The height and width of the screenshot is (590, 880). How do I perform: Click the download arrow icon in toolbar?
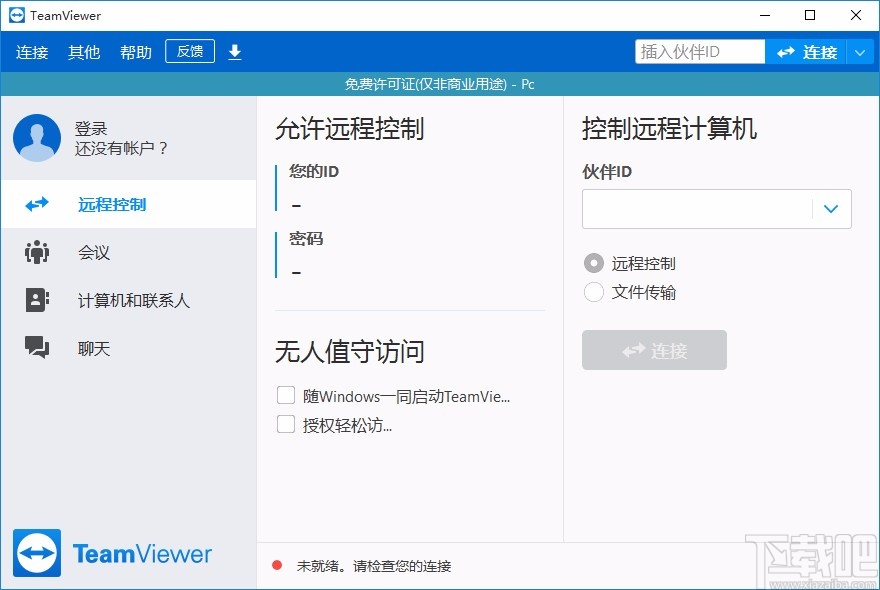pos(234,51)
